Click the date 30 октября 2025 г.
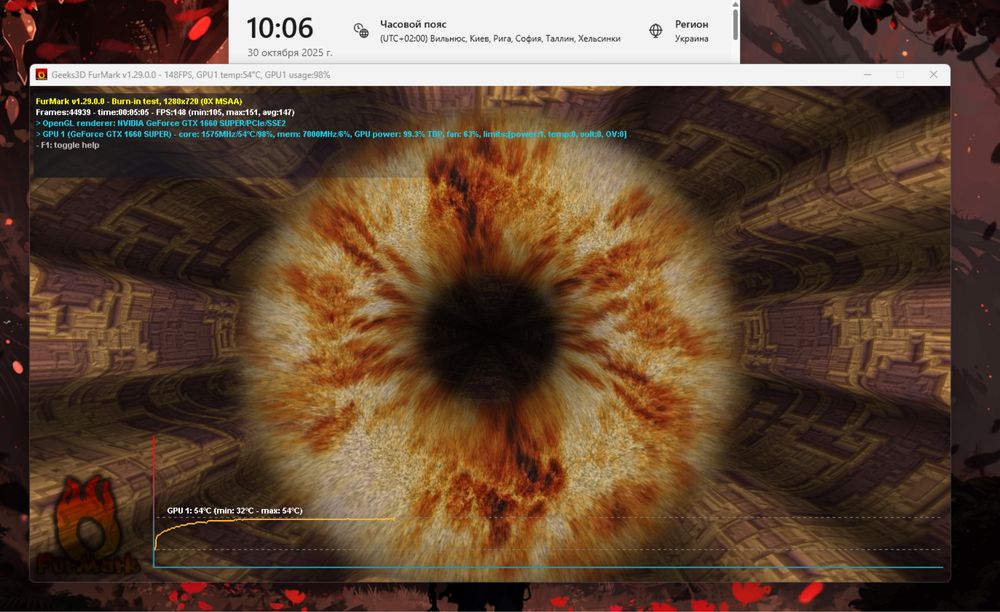1000x612 pixels. (x=290, y=52)
